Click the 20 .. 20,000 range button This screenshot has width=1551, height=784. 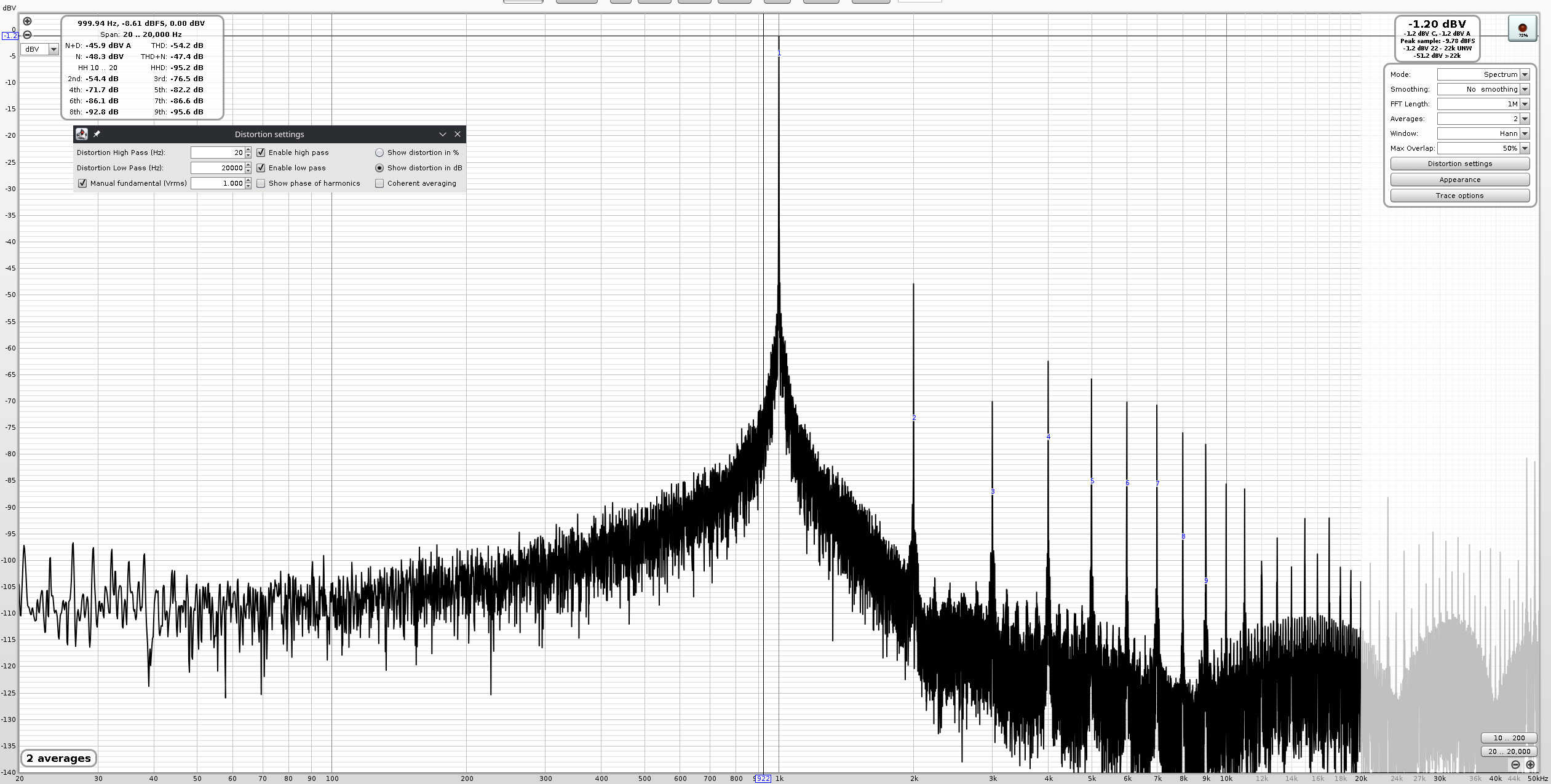point(1509,751)
